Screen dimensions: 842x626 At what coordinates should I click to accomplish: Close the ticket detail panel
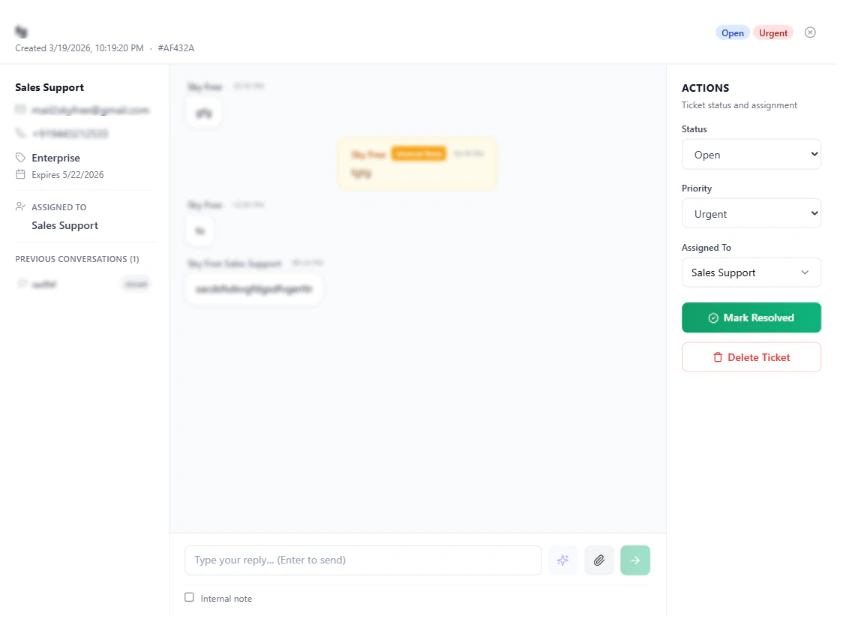click(810, 33)
